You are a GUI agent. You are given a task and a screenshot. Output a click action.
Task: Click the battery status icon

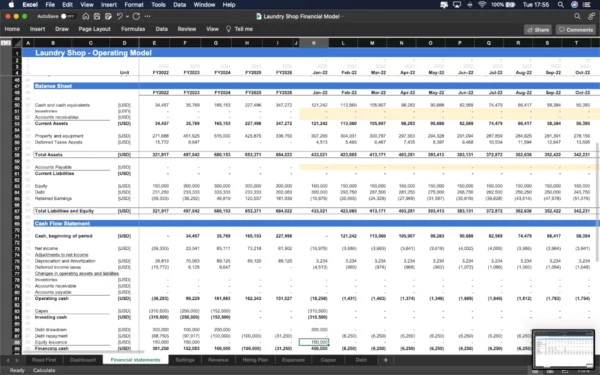(511, 5)
